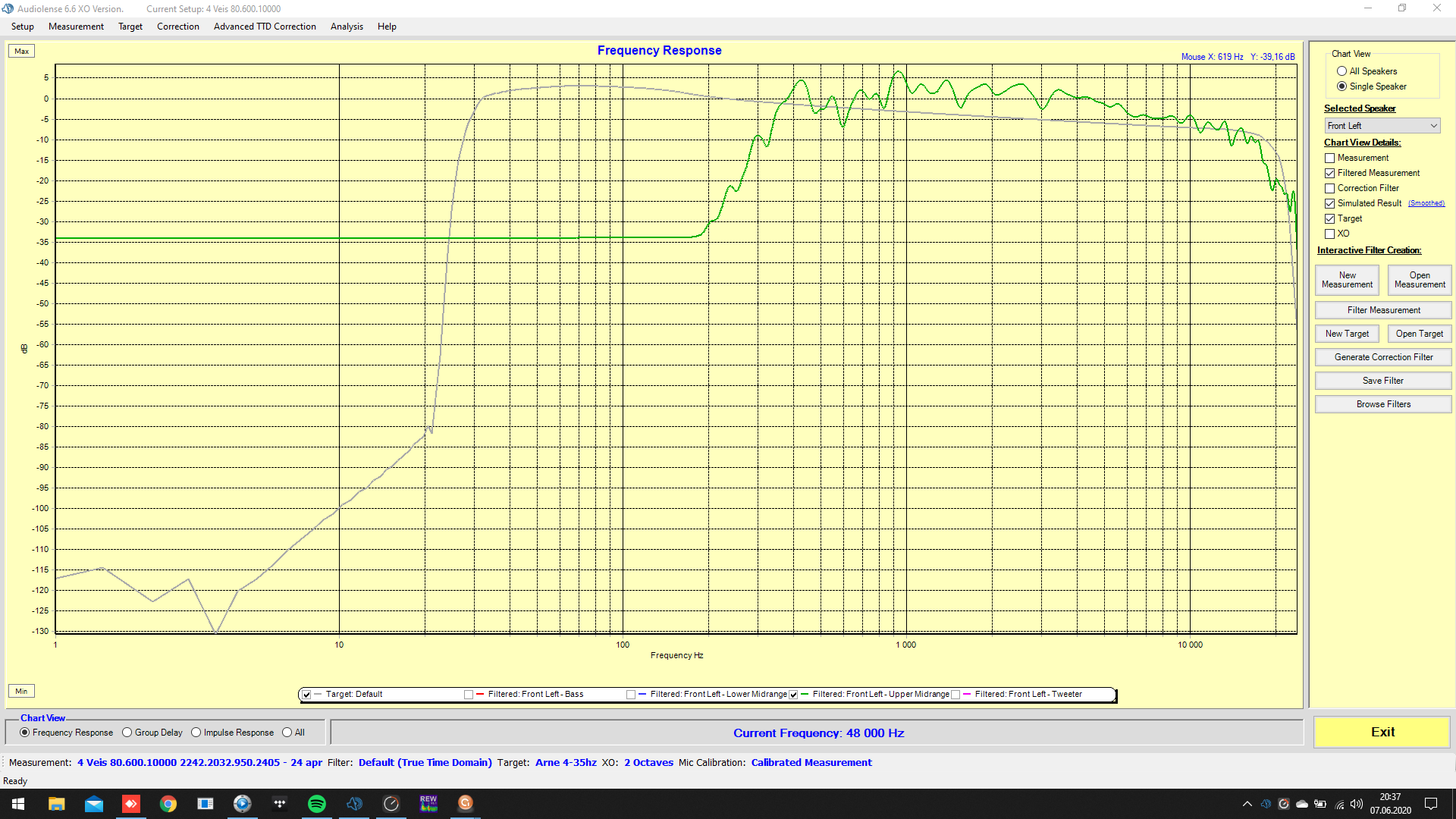1456x819 pixels.
Task: Open OneDrive from the system tray
Action: [x=1302, y=804]
